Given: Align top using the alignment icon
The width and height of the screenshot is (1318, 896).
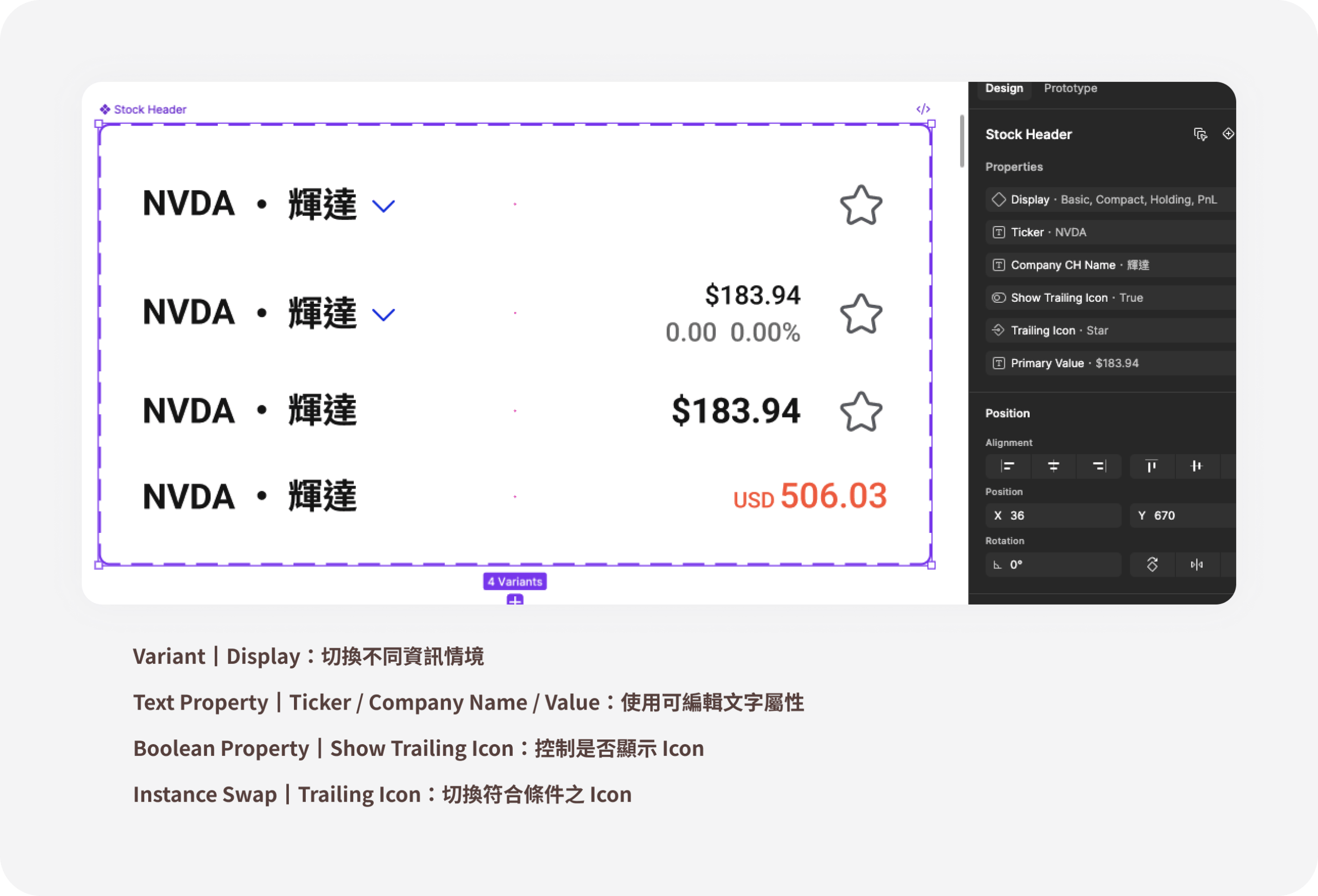Looking at the screenshot, I should point(1151,466).
